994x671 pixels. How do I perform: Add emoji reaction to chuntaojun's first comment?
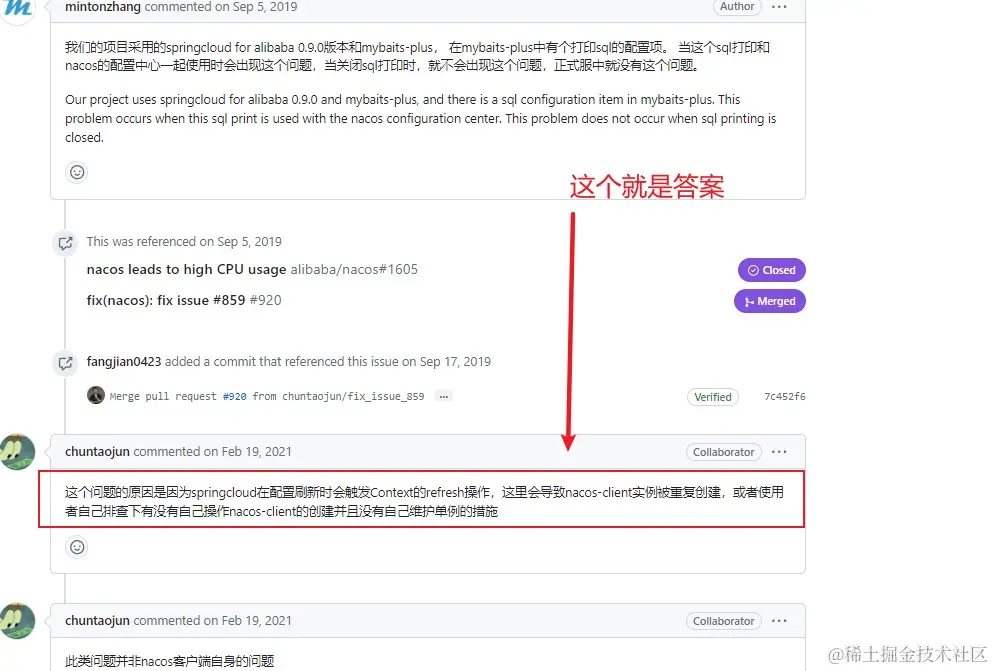[77, 547]
